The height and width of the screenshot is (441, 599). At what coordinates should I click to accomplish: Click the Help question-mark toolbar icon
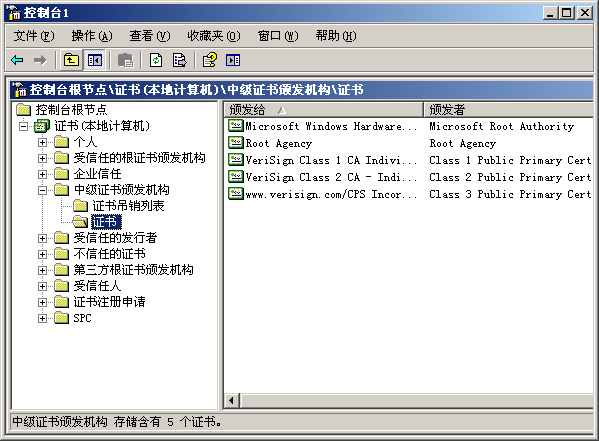point(209,60)
